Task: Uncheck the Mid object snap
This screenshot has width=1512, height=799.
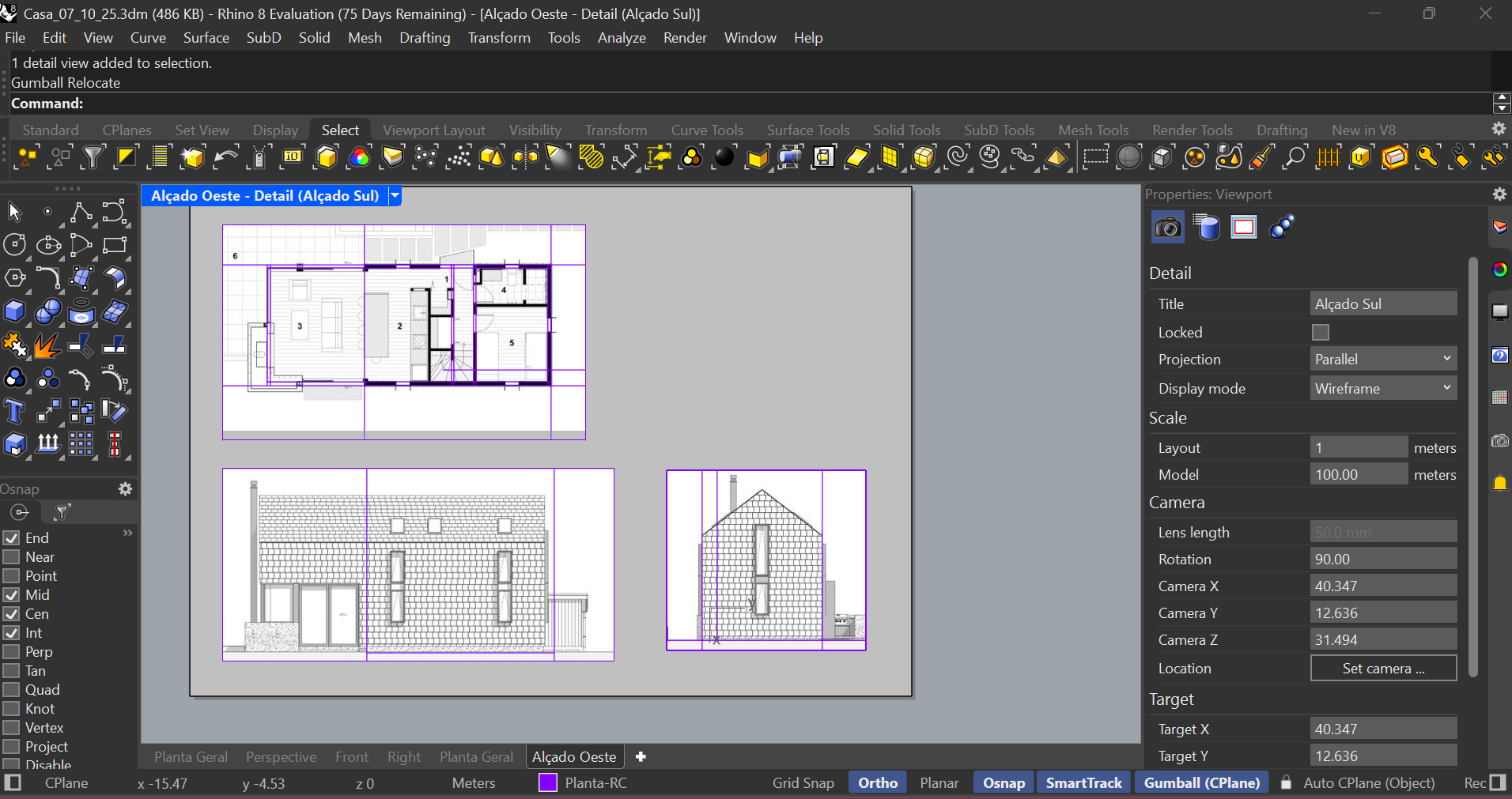Action: [x=12, y=595]
